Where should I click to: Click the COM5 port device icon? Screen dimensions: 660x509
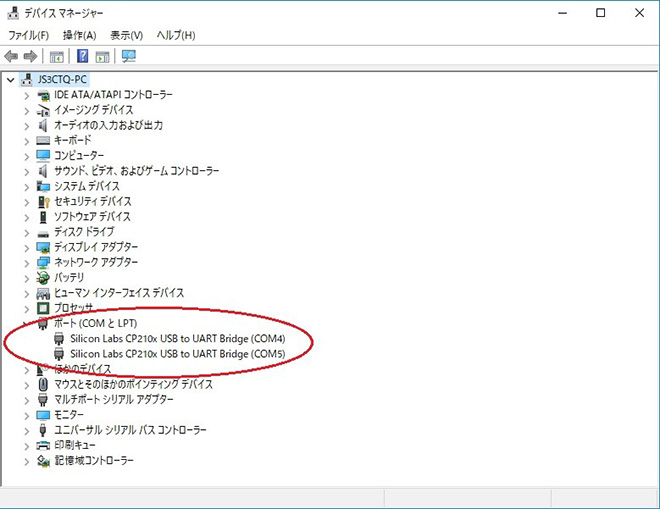click(x=59, y=354)
